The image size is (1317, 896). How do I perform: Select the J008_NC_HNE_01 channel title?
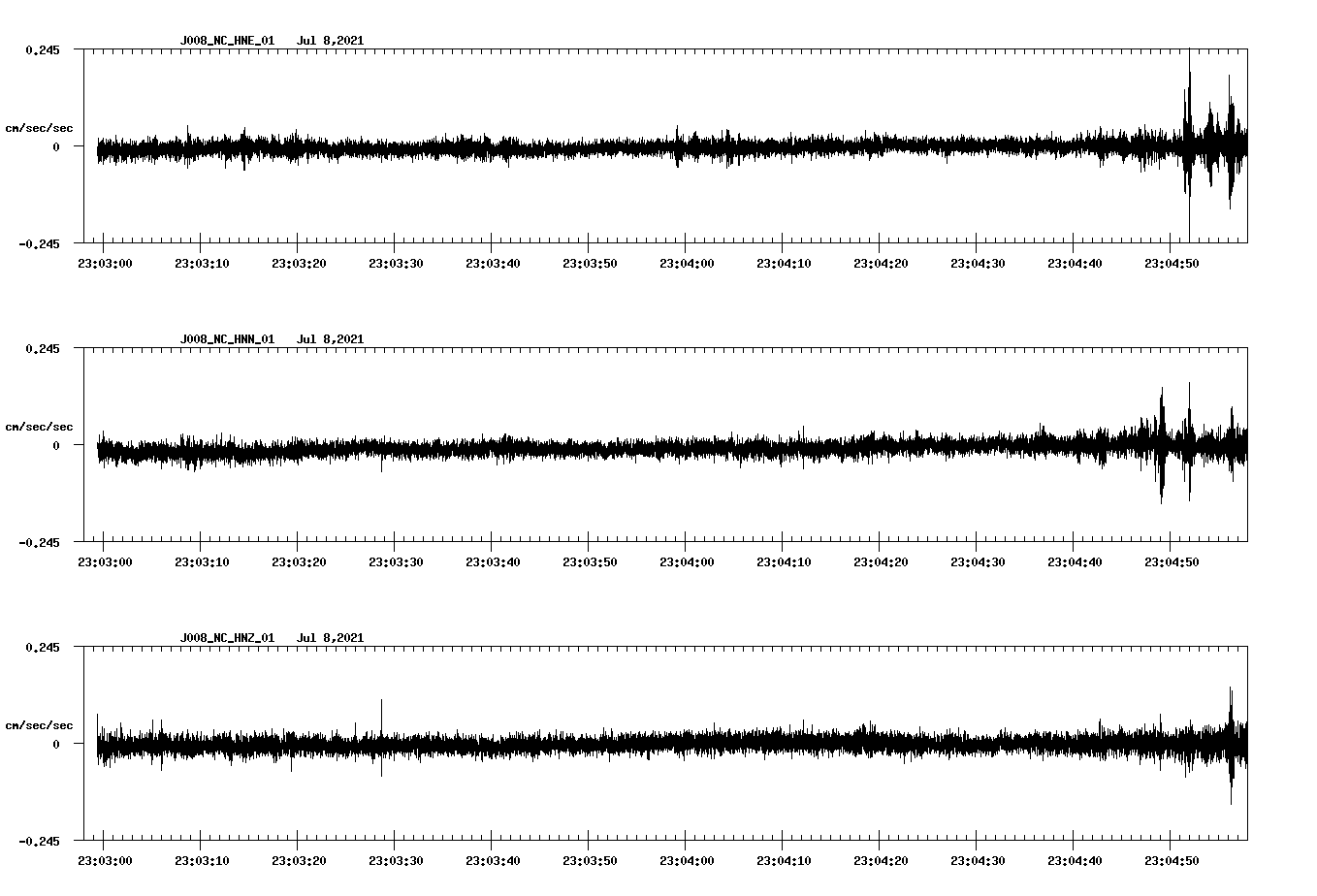pos(225,41)
